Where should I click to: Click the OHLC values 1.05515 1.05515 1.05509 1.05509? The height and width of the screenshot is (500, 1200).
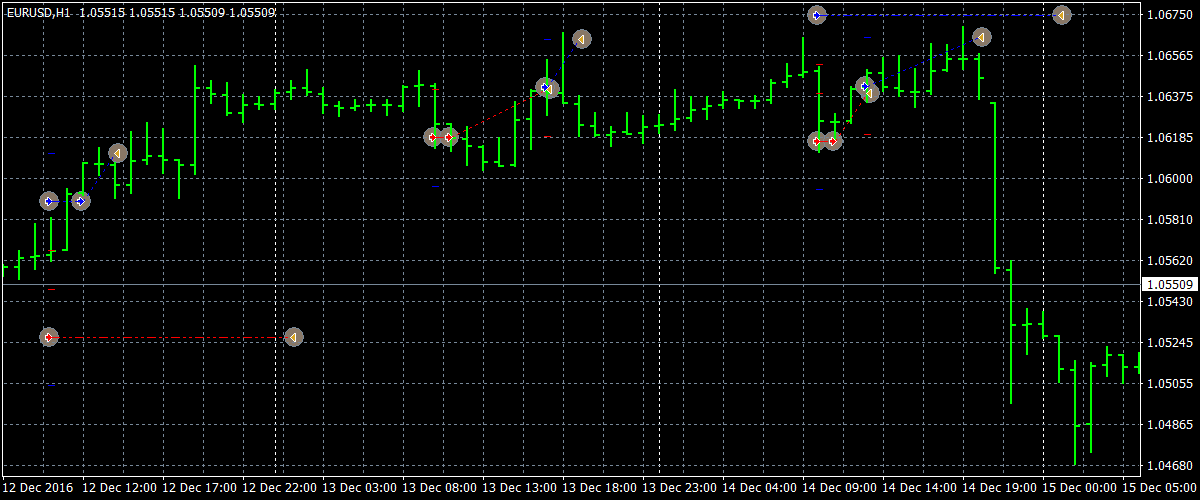[x=177, y=12]
